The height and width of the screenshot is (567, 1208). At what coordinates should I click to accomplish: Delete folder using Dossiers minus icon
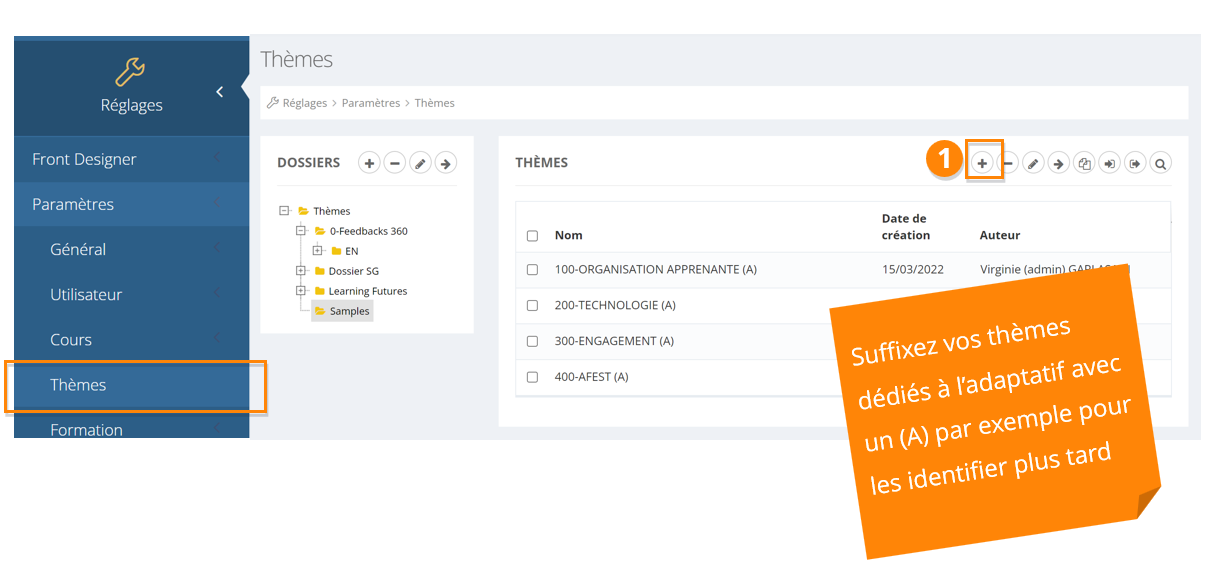click(395, 163)
